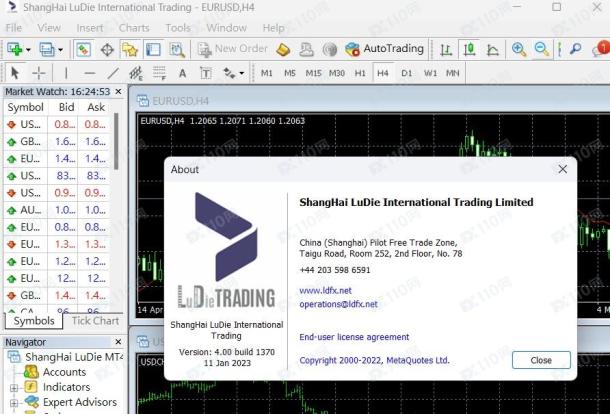This screenshot has width=610, height=414.
Task: Select the H4 timeframe button
Action: [383, 73]
